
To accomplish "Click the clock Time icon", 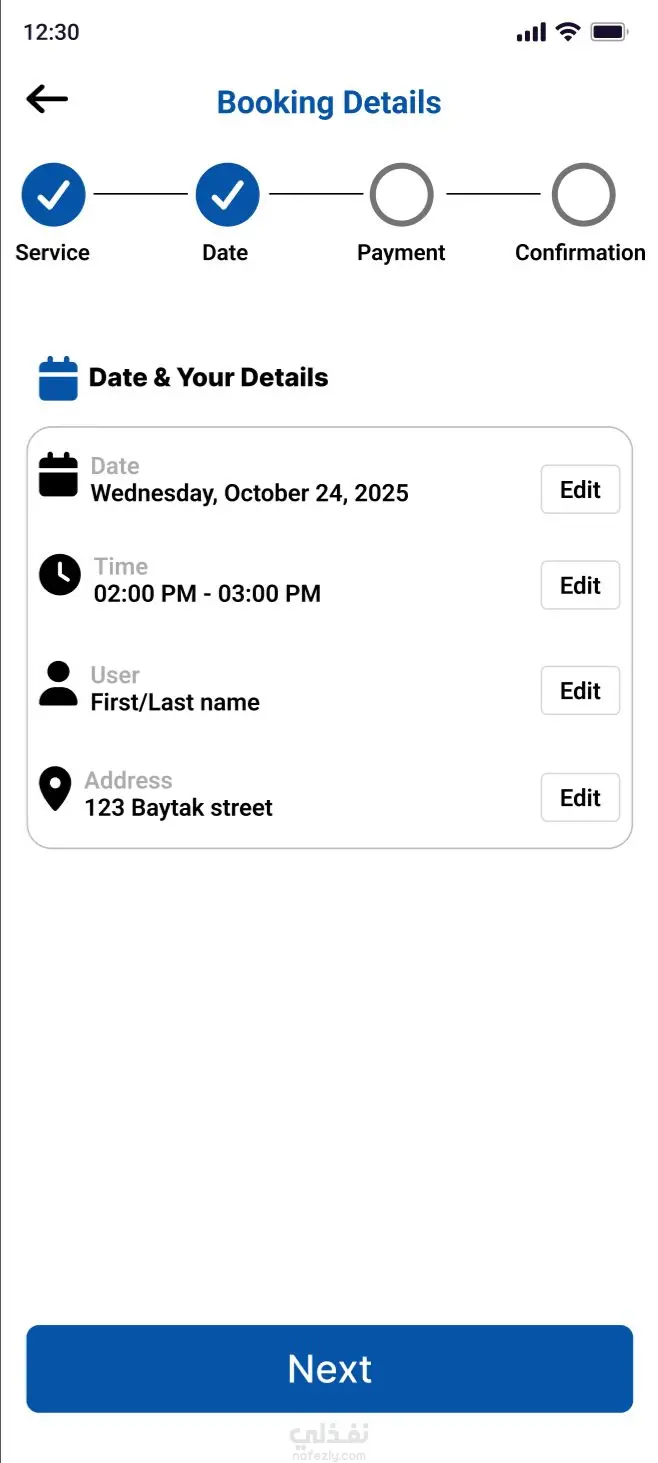I will pyautogui.click(x=59, y=575).
